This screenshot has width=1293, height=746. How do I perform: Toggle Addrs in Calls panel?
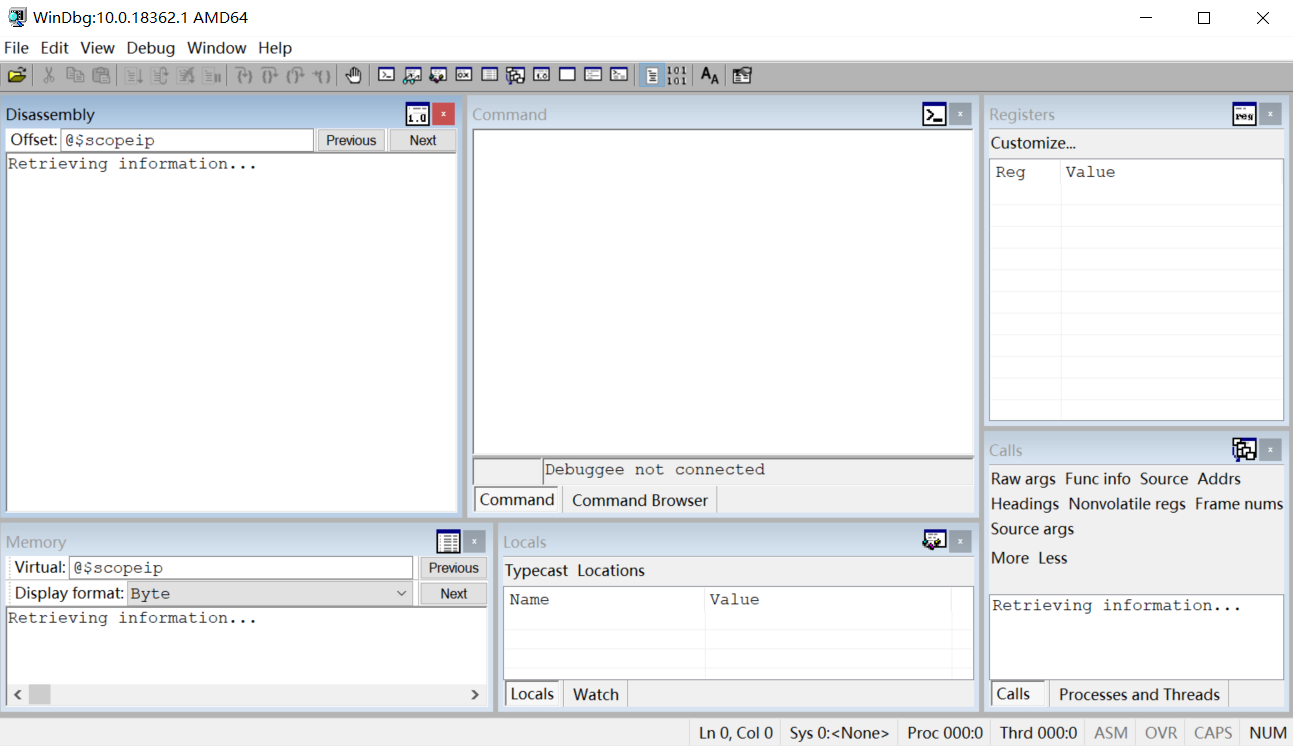click(x=1219, y=479)
